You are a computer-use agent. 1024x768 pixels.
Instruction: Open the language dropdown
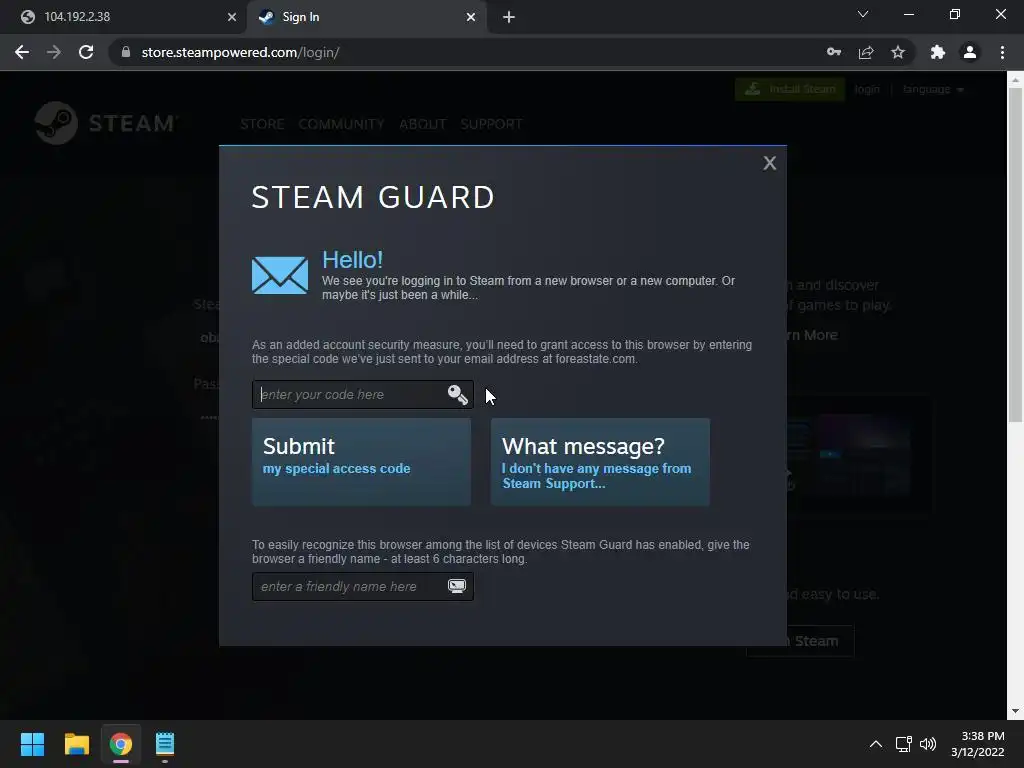[933, 89]
